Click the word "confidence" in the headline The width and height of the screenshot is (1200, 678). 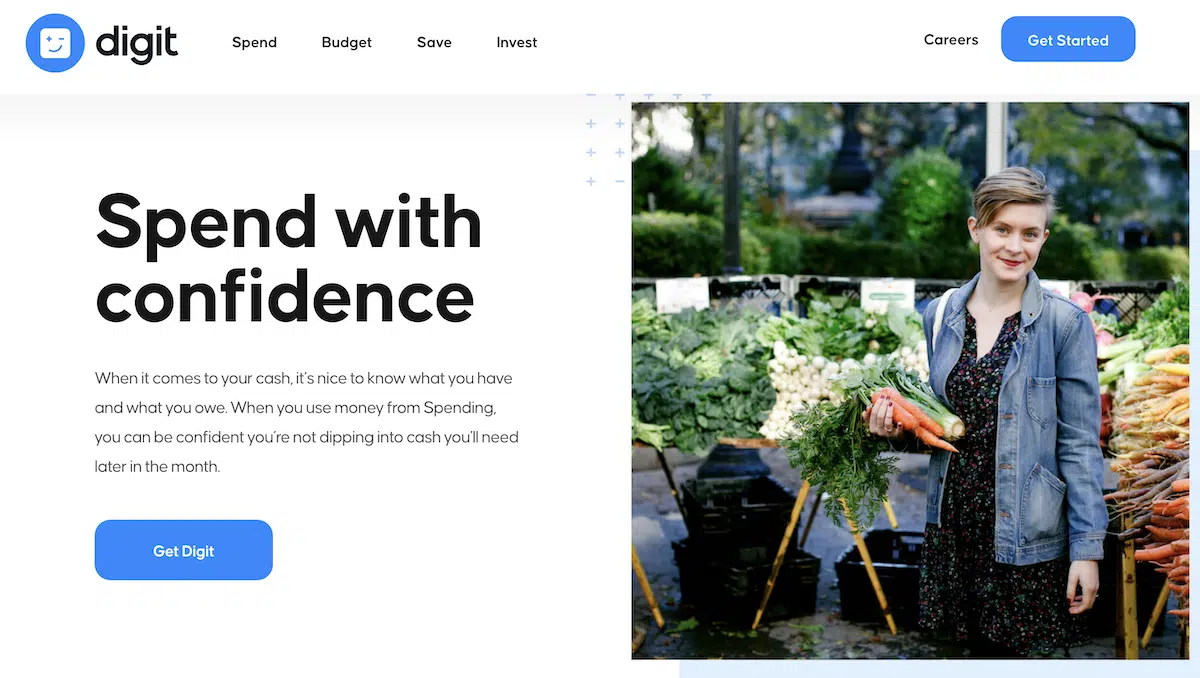point(285,296)
